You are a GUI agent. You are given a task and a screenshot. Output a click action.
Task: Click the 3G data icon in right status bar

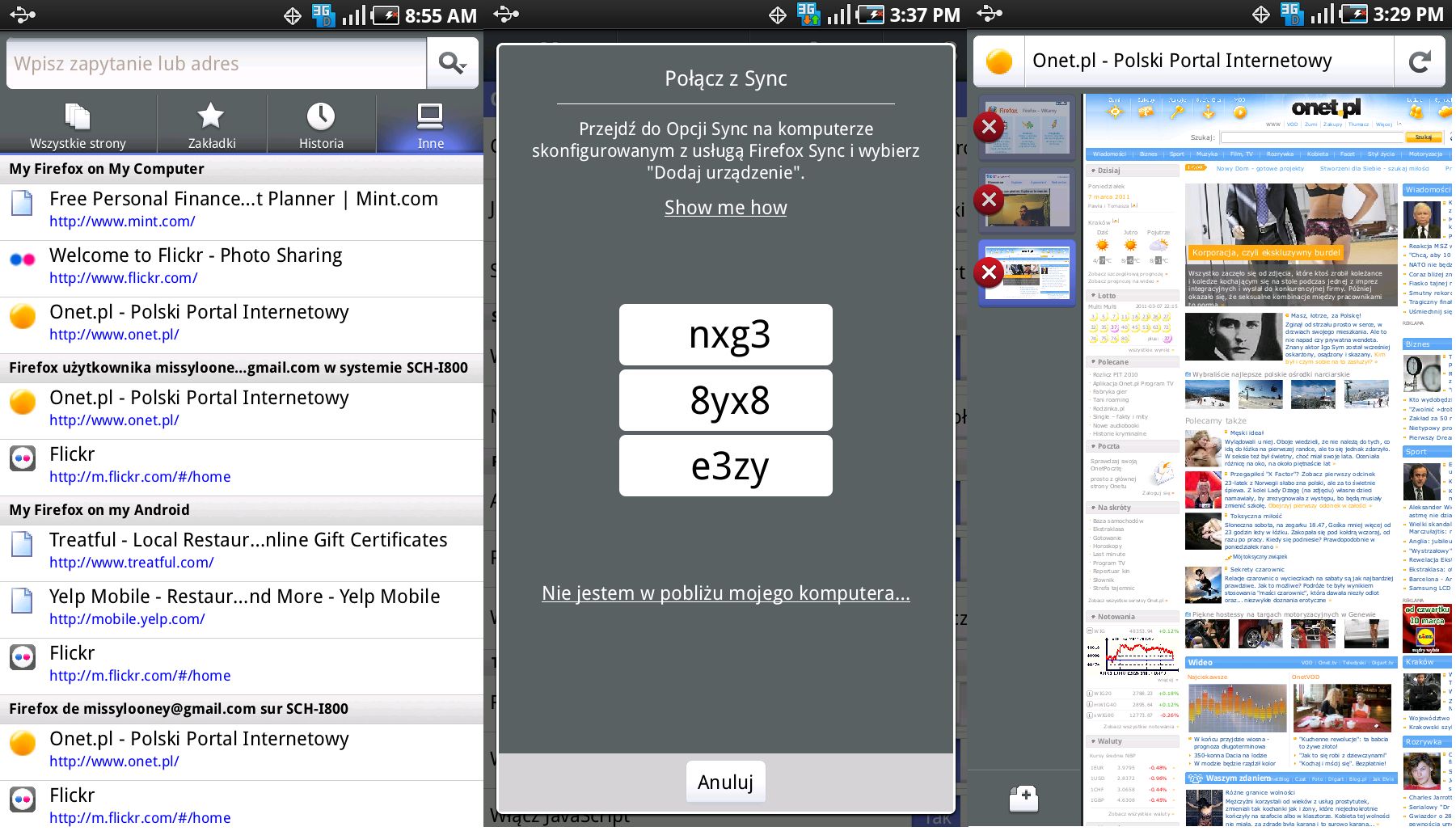(1291, 15)
